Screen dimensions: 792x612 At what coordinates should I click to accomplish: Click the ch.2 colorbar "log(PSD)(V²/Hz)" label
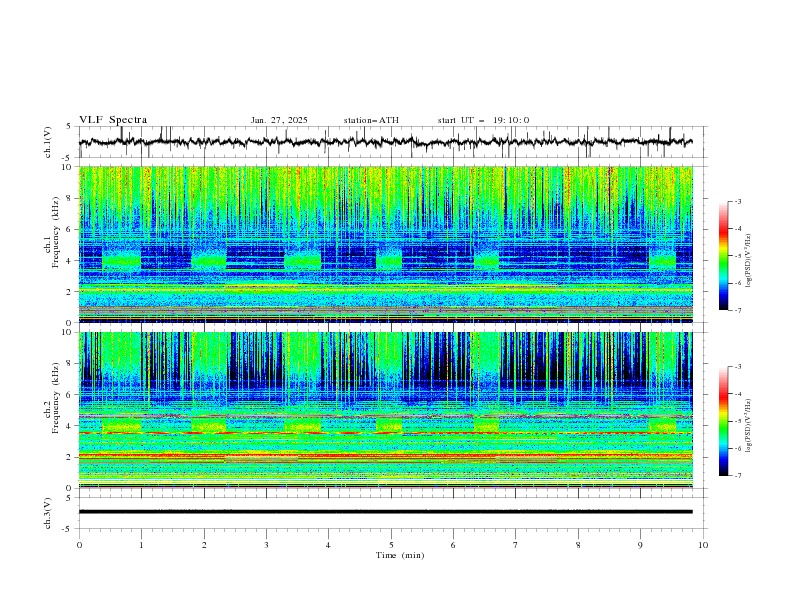(749, 425)
